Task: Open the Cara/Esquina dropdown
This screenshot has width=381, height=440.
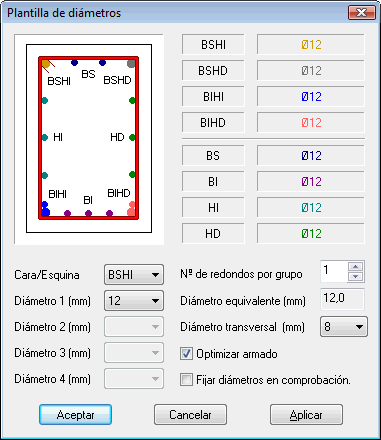Action: click(x=134, y=275)
